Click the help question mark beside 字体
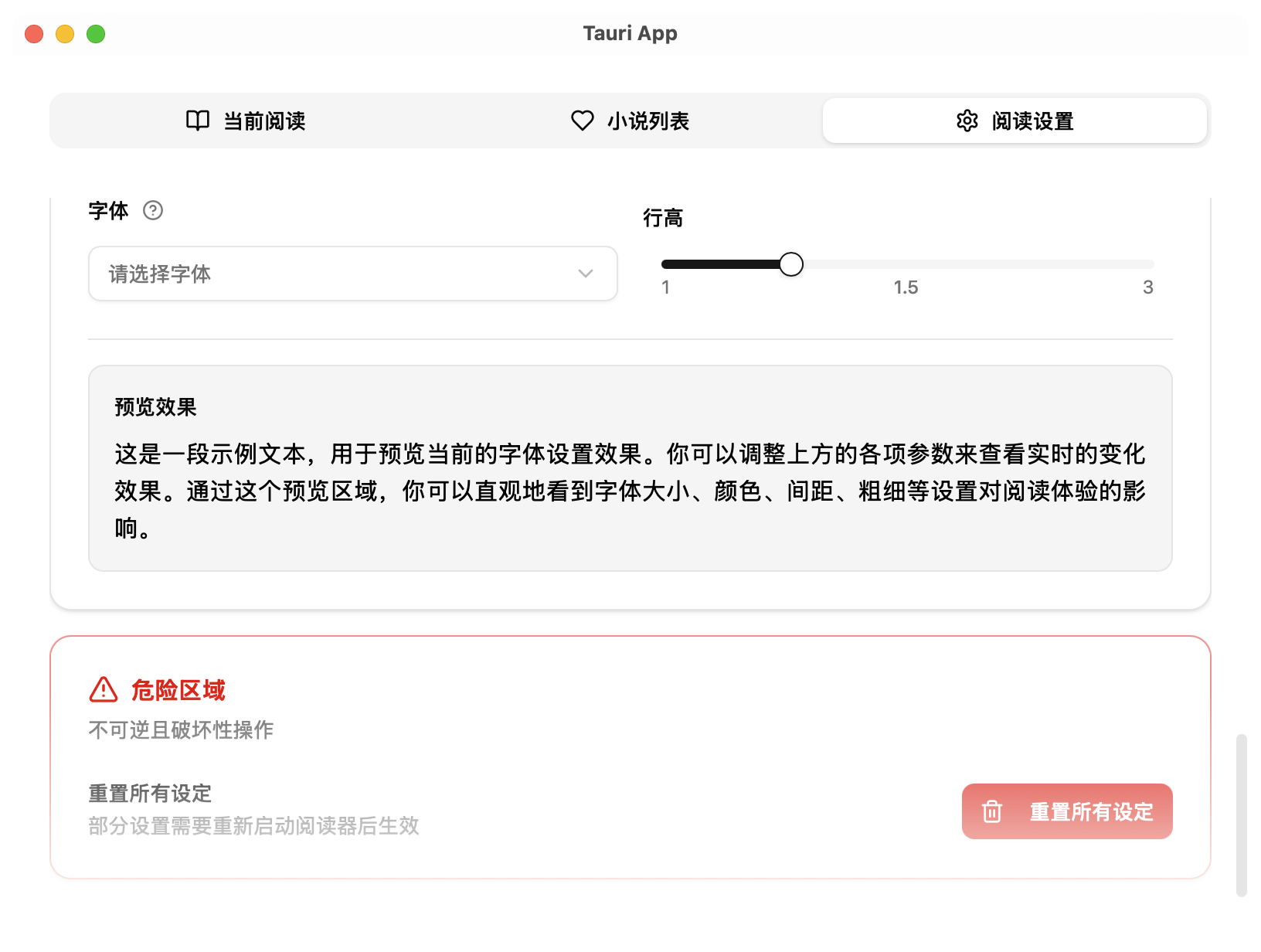This screenshot has width=1261, height=952. [x=153, y=210]
